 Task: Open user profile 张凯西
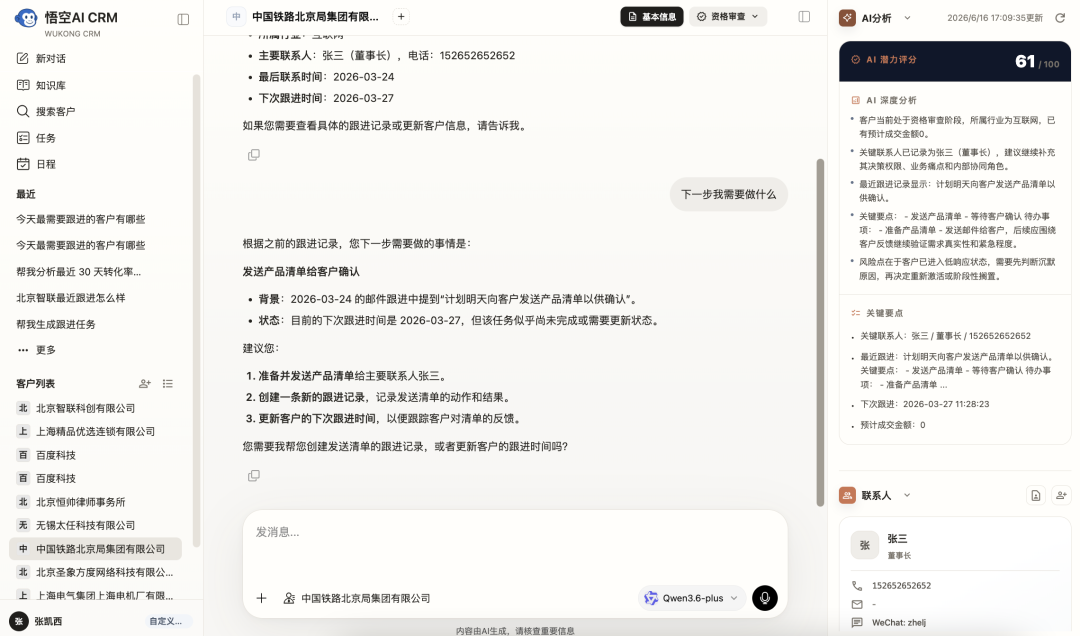click(38, 621)
